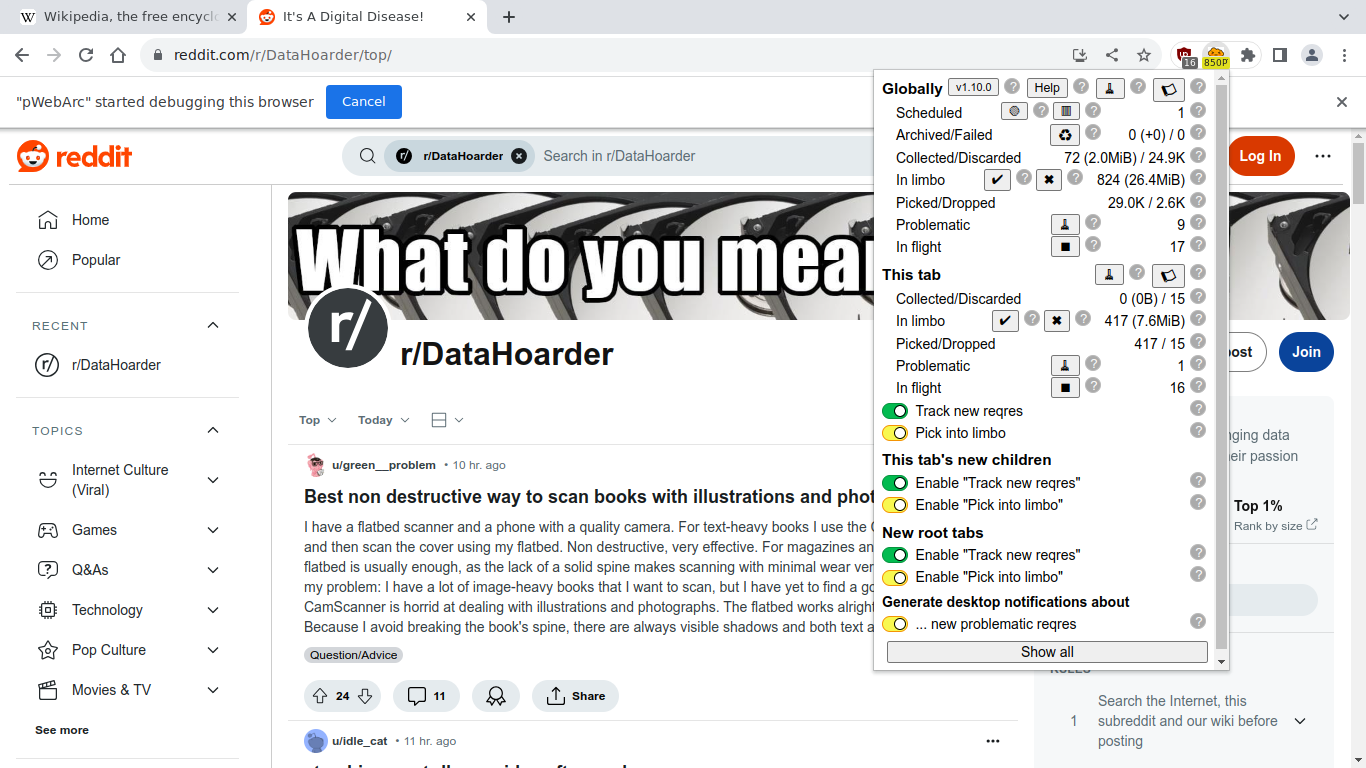Expand rule 1 in the subreddit rules
This screenshot has height=768, width=1366.
pos(1300,721)
